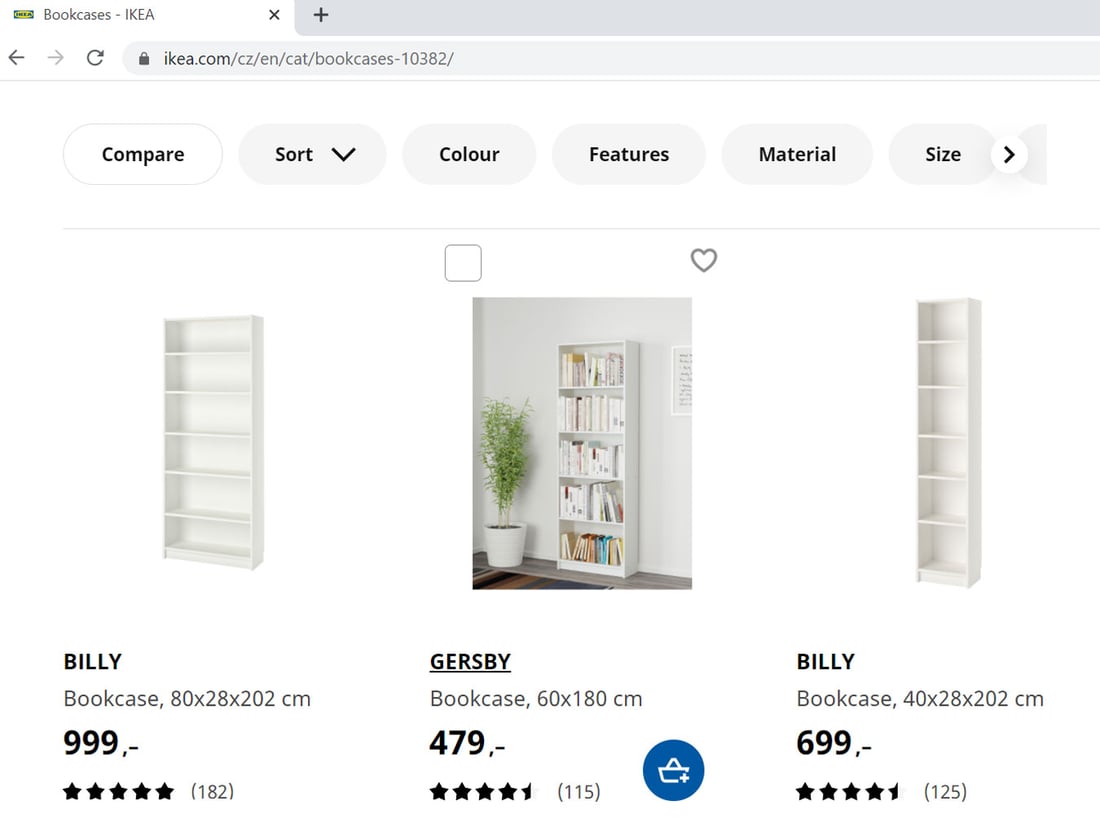Click the forward navigation arrow
Image resolution: width=1100 pixels, height=819 pixels.
pos(56,57)
